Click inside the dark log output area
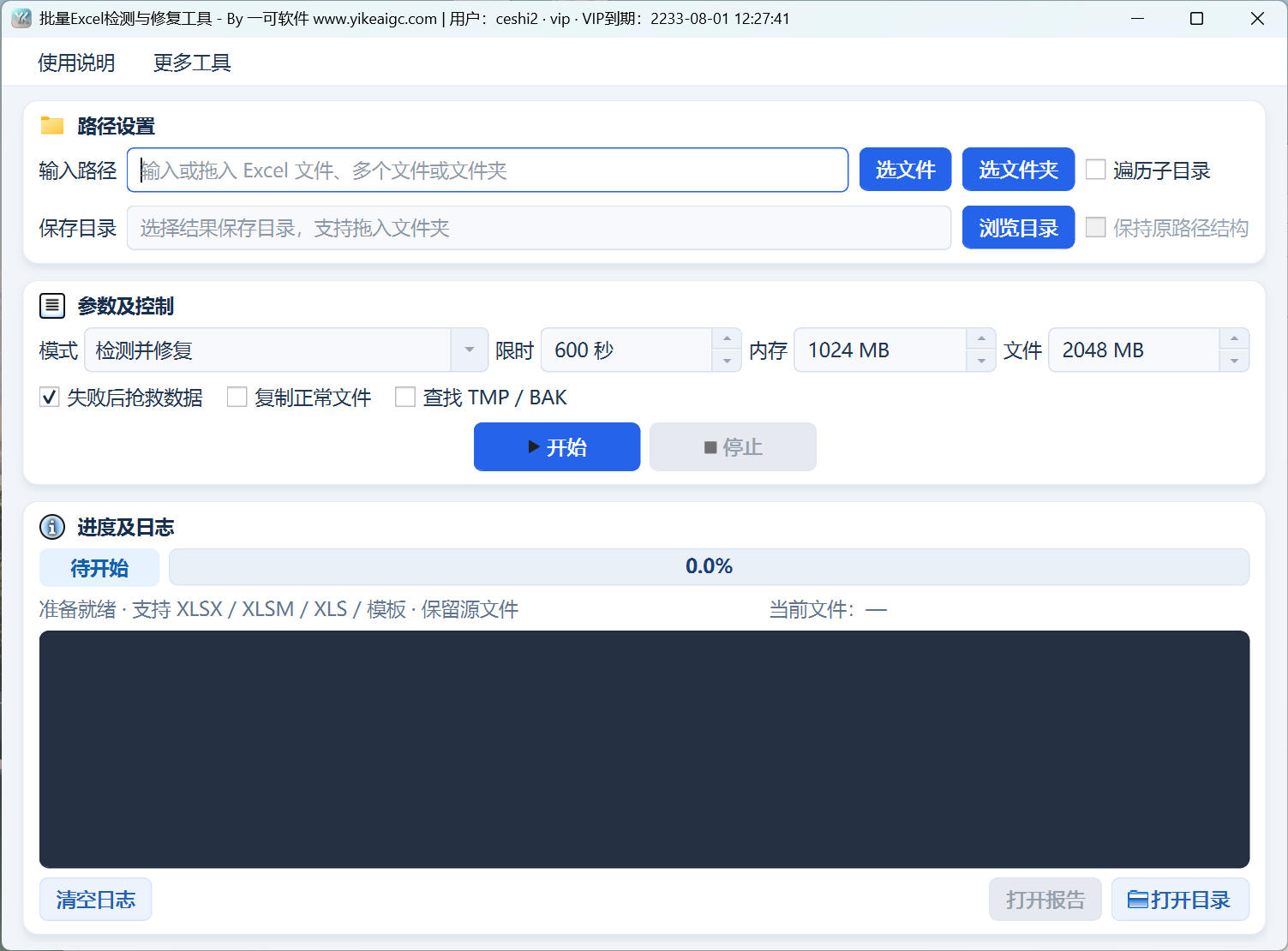This screenshot has width=1288, height=951. (644, 750)
